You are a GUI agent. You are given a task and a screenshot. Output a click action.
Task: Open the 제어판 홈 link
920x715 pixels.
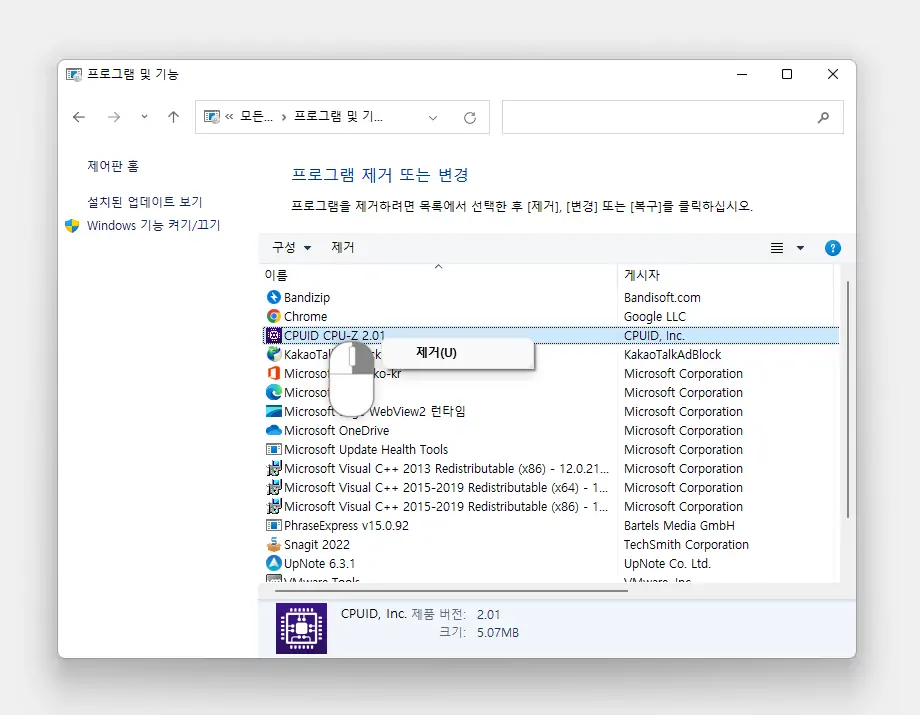point(113,166)
